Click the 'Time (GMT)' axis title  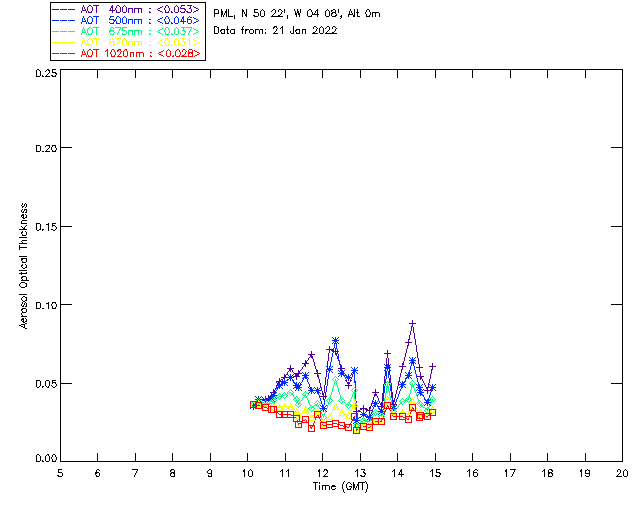(x=341, y=487)
